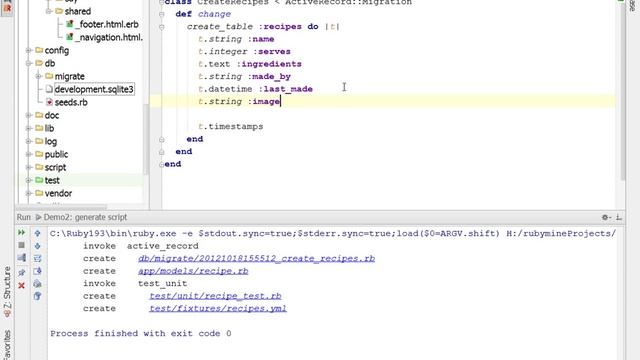Click the gray Stop process icon
The height and width of the screenshot is (360, 640).
coord(21,245)
